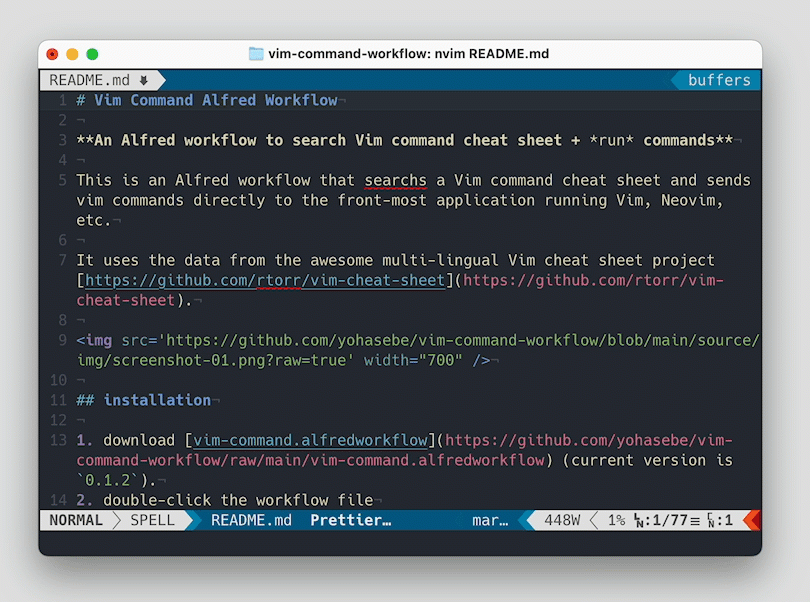Image resolution: width=810 pixels, height=602 pixels.
Task: Click the line number icon in status bar
Action: [638, 520]
